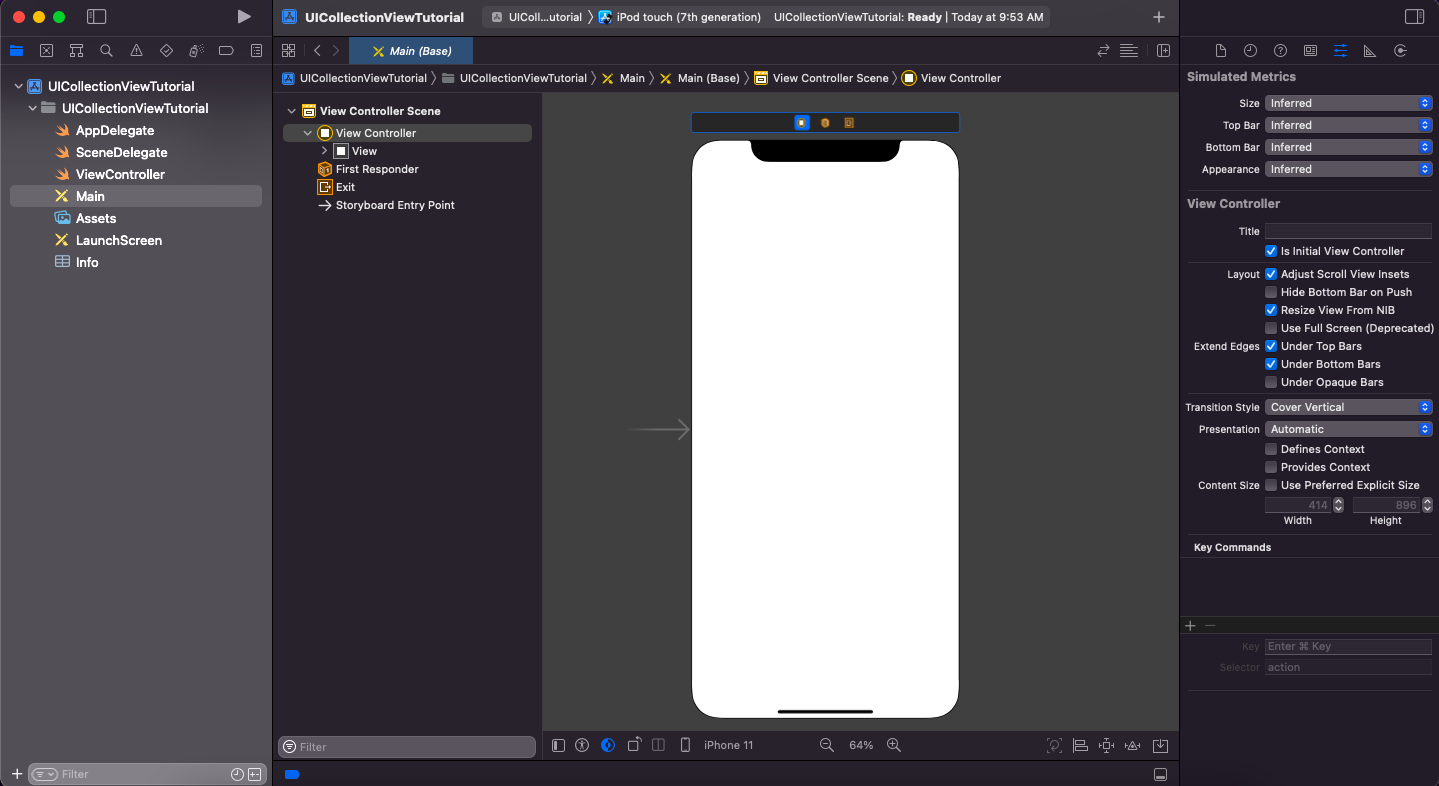Open the Symbol navigator icon
This screenshot has width=1439, height=786.
76,51
